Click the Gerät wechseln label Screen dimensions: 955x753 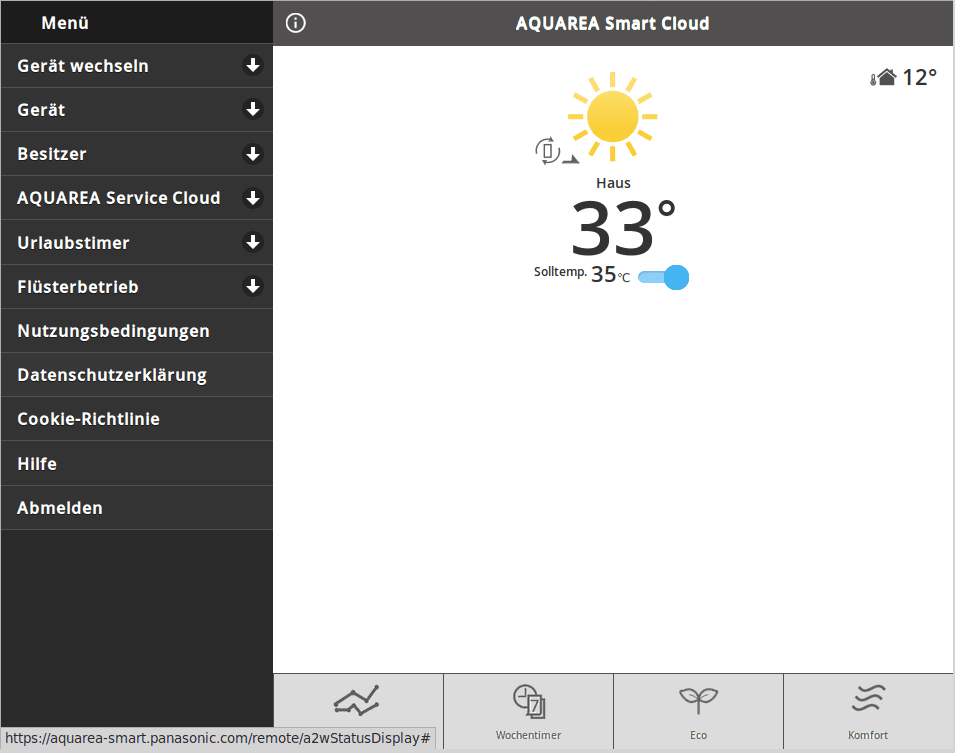(x=83, y=66)
